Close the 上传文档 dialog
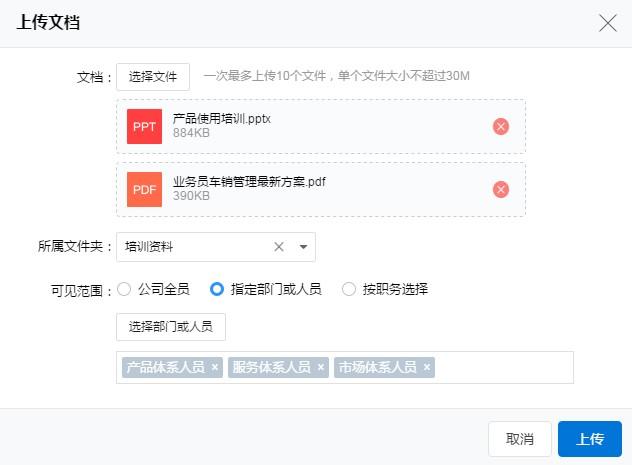The height and width of the screenshot is (465, 632). pos(607,23)
